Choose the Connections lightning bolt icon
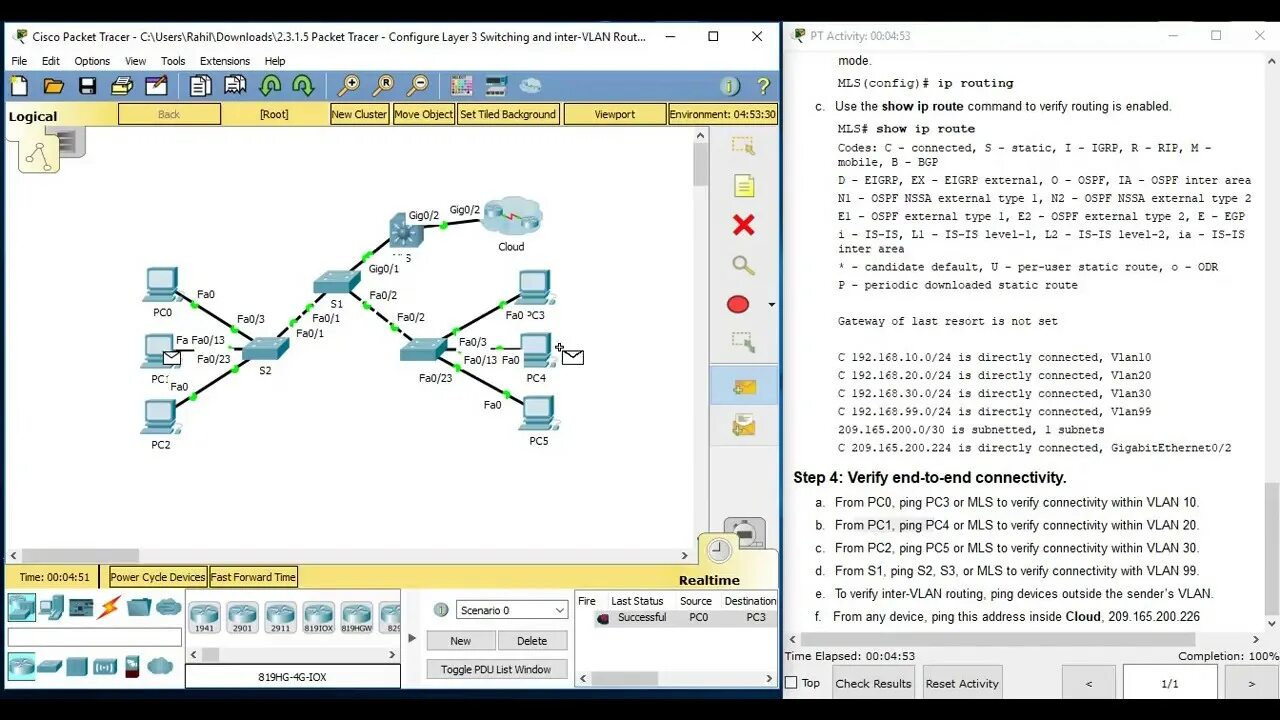 click(x=110, y=607)
